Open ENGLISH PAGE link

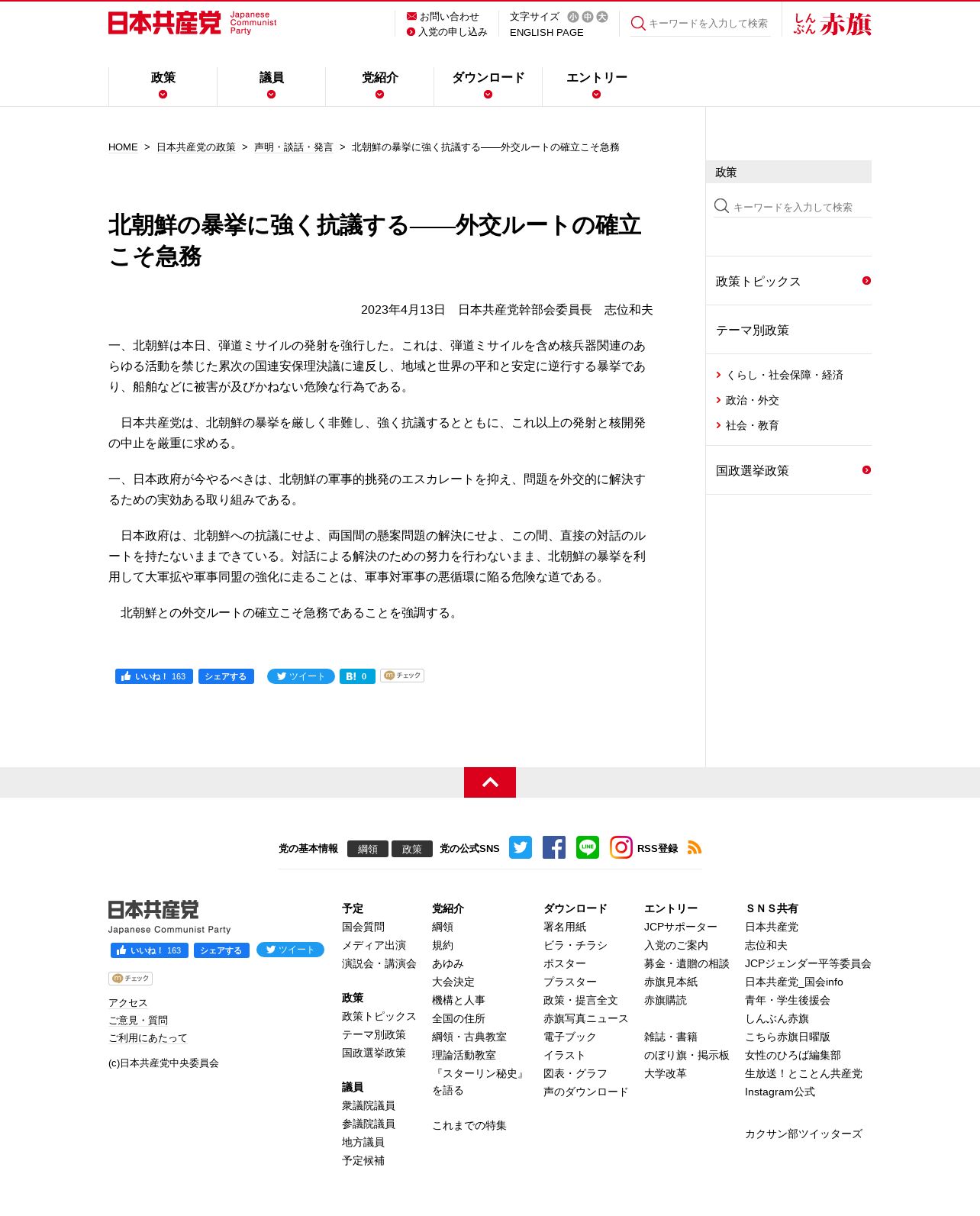(x=546, y=33)
